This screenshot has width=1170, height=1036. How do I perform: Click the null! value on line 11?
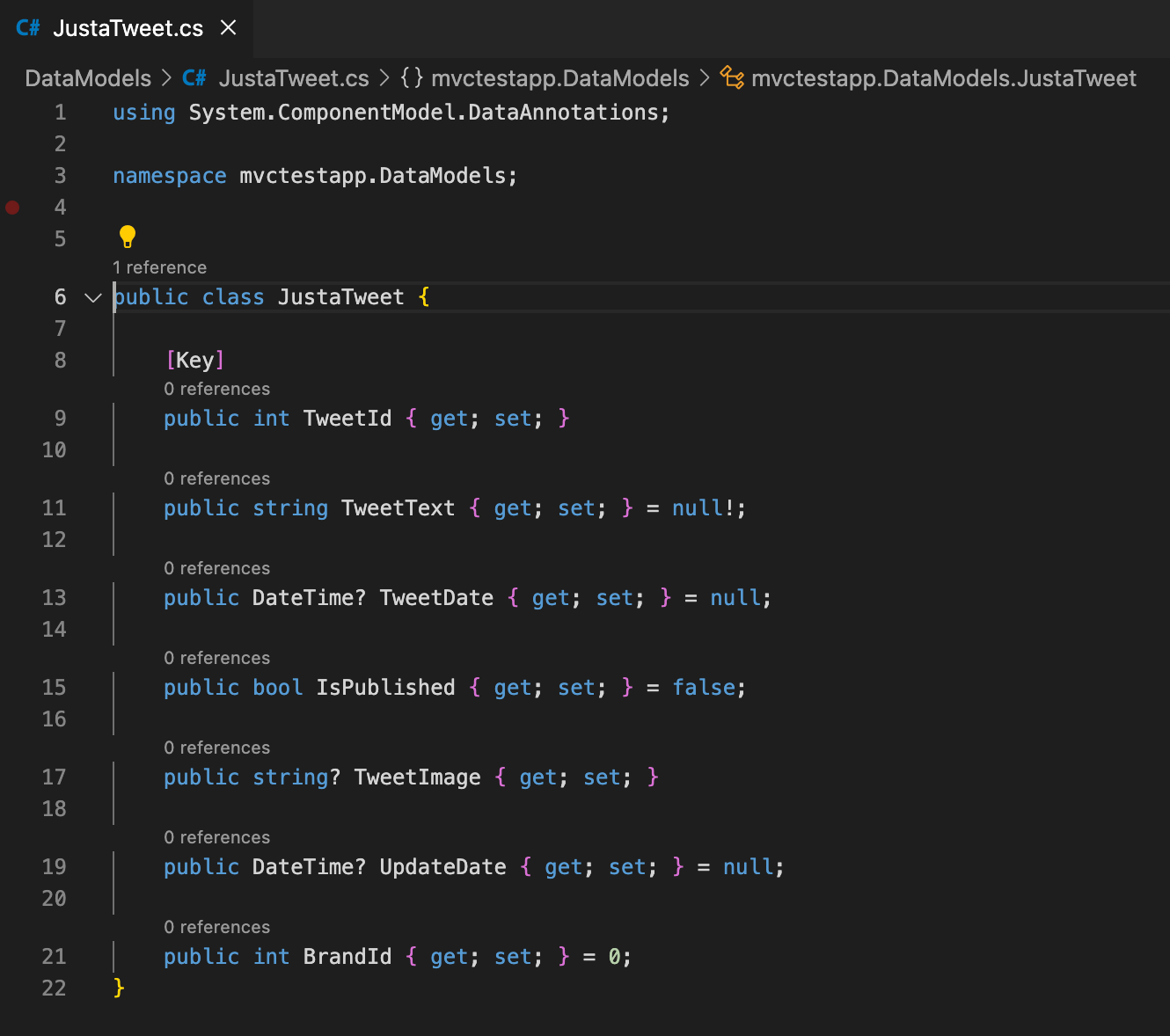coord(704,508)
